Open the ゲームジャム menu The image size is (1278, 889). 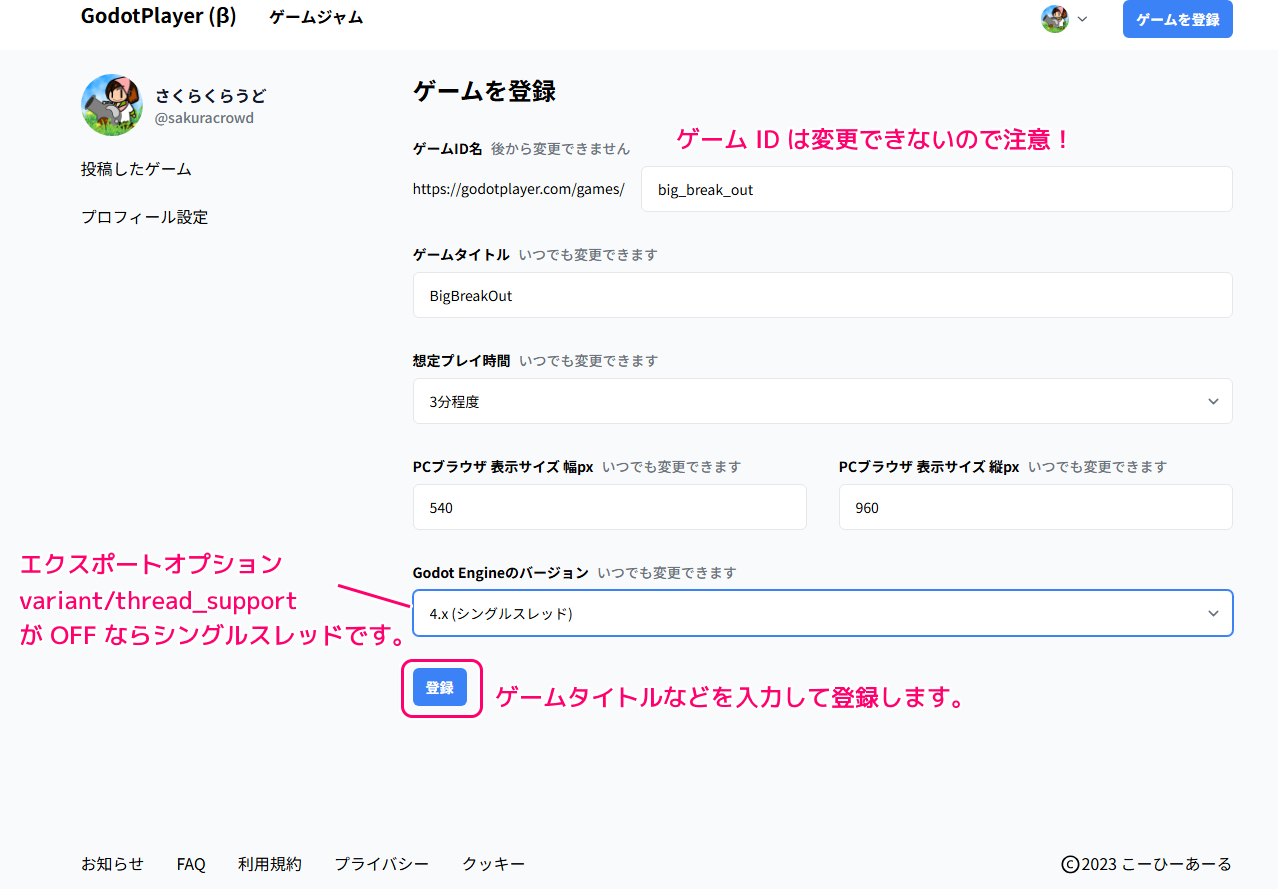coord(316,18)
